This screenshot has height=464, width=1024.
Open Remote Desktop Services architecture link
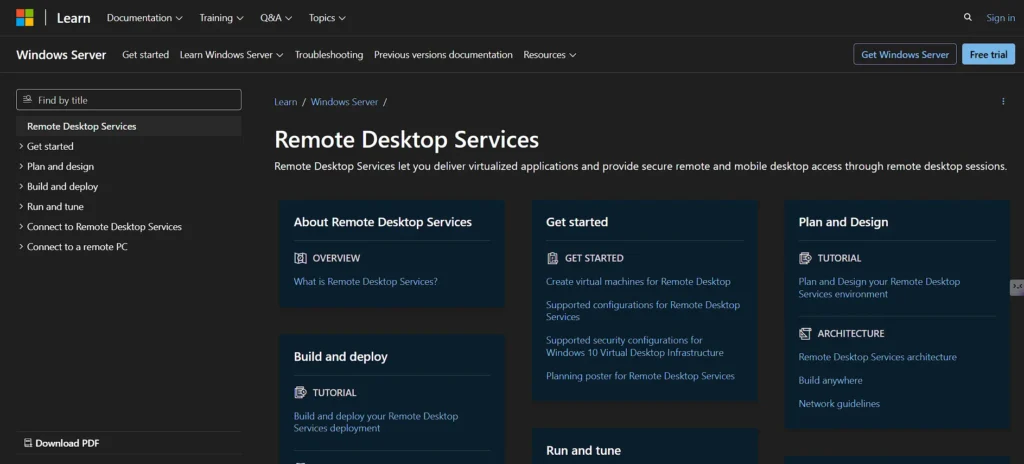(x=877, y=357)
